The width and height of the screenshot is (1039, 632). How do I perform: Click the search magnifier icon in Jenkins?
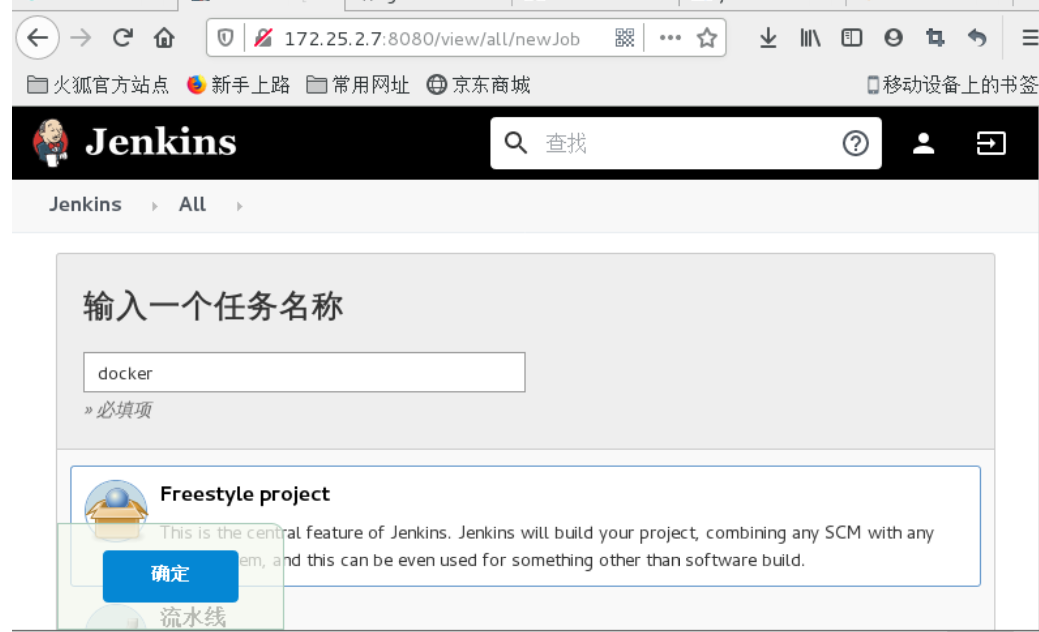[x=516, y=142]
